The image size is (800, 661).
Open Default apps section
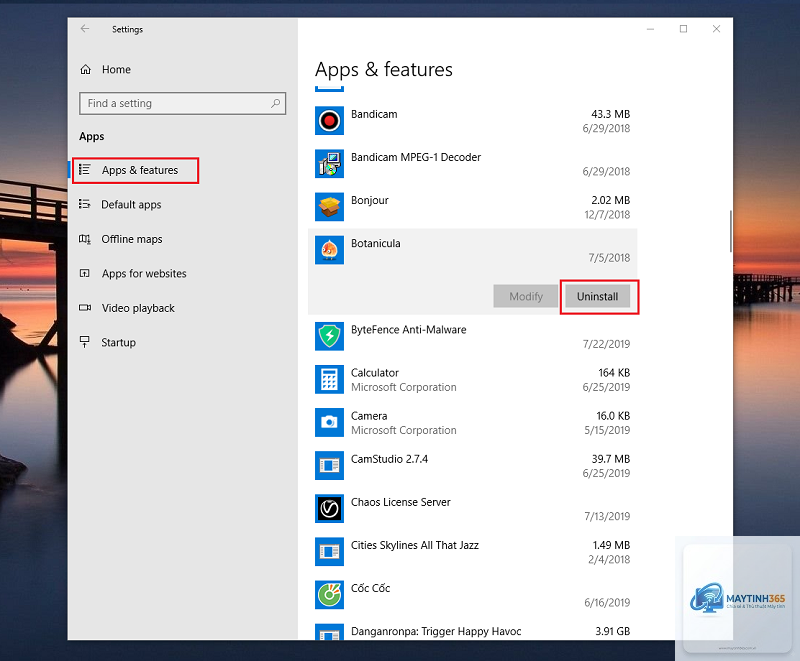(131, 205)
